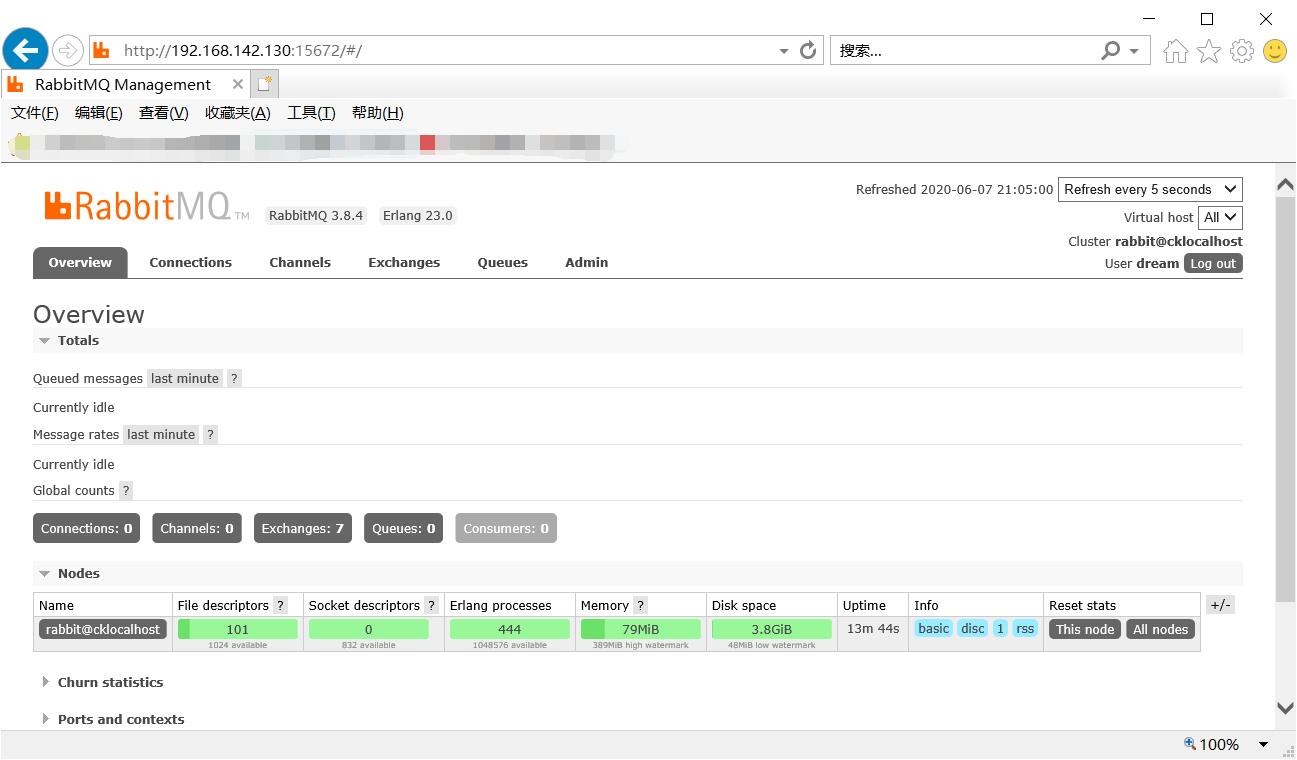
Task: Click the Queues: 0 count button
Action: click(404, 528)
